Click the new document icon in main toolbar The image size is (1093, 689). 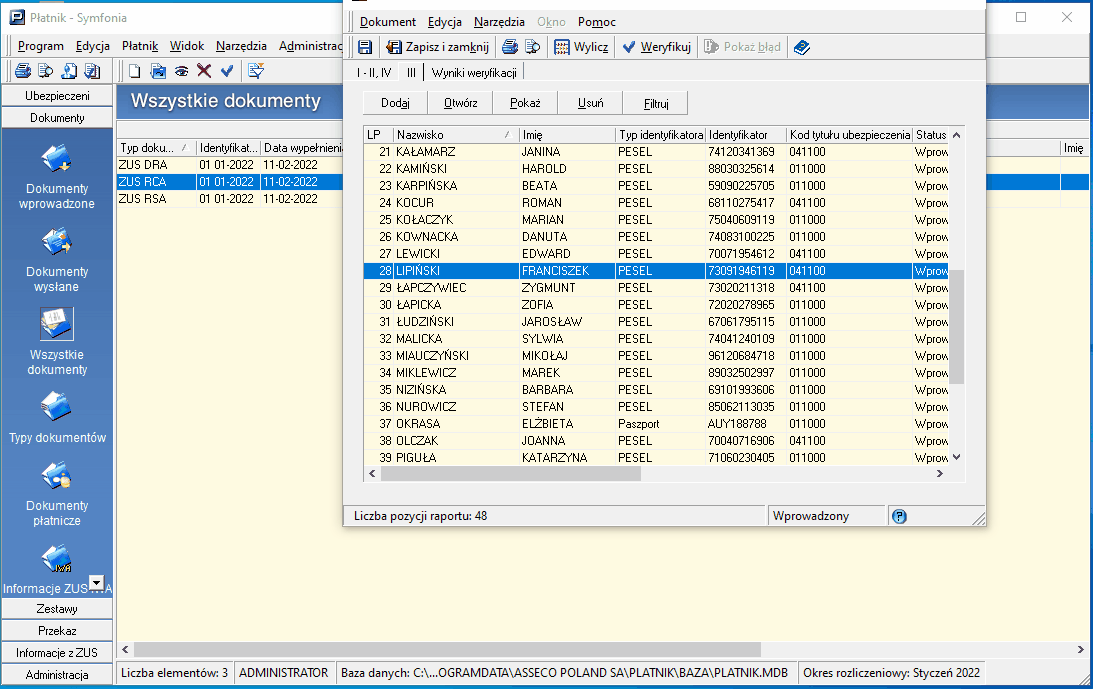(x=135, y=70)
